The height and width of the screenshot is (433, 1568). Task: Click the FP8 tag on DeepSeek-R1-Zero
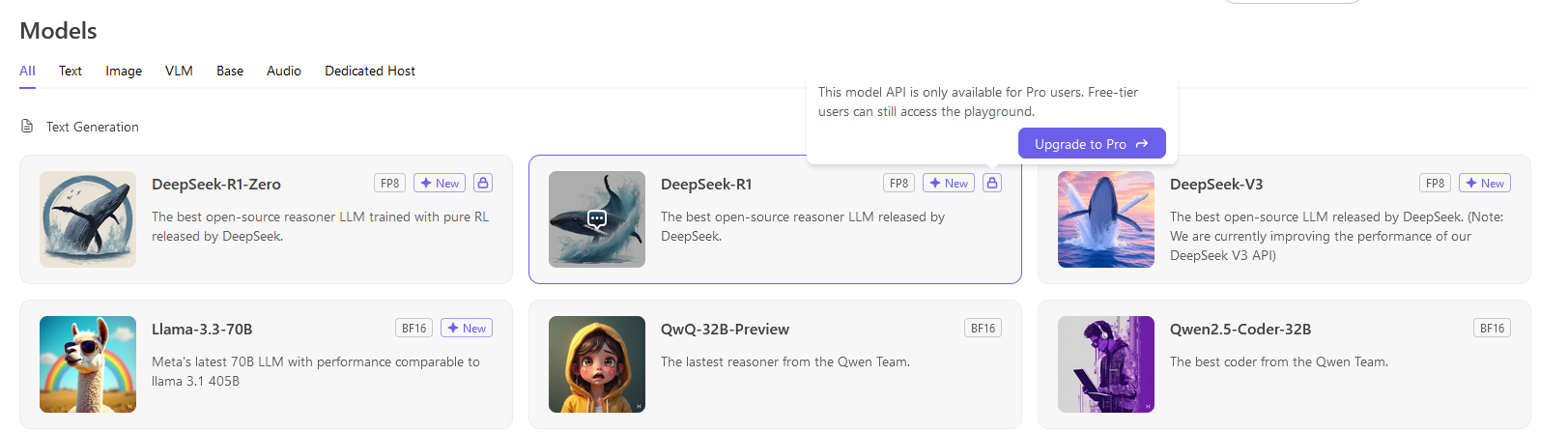click(x=389, y=183)
